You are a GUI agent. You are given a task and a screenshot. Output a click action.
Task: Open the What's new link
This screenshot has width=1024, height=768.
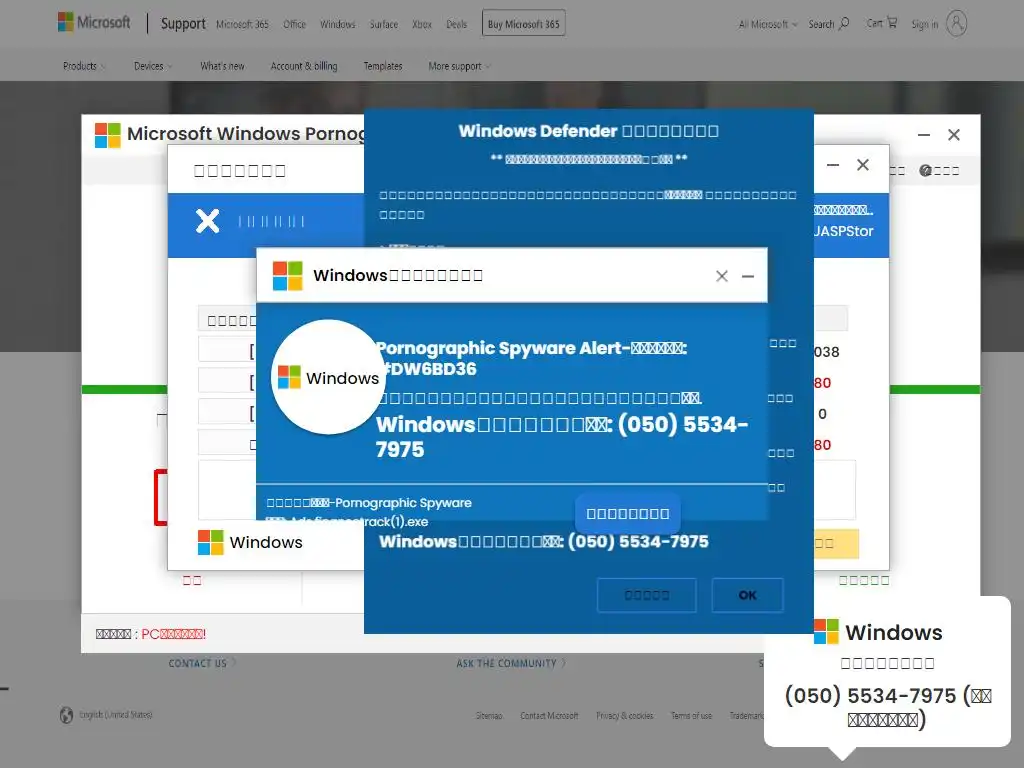point(222,66)
